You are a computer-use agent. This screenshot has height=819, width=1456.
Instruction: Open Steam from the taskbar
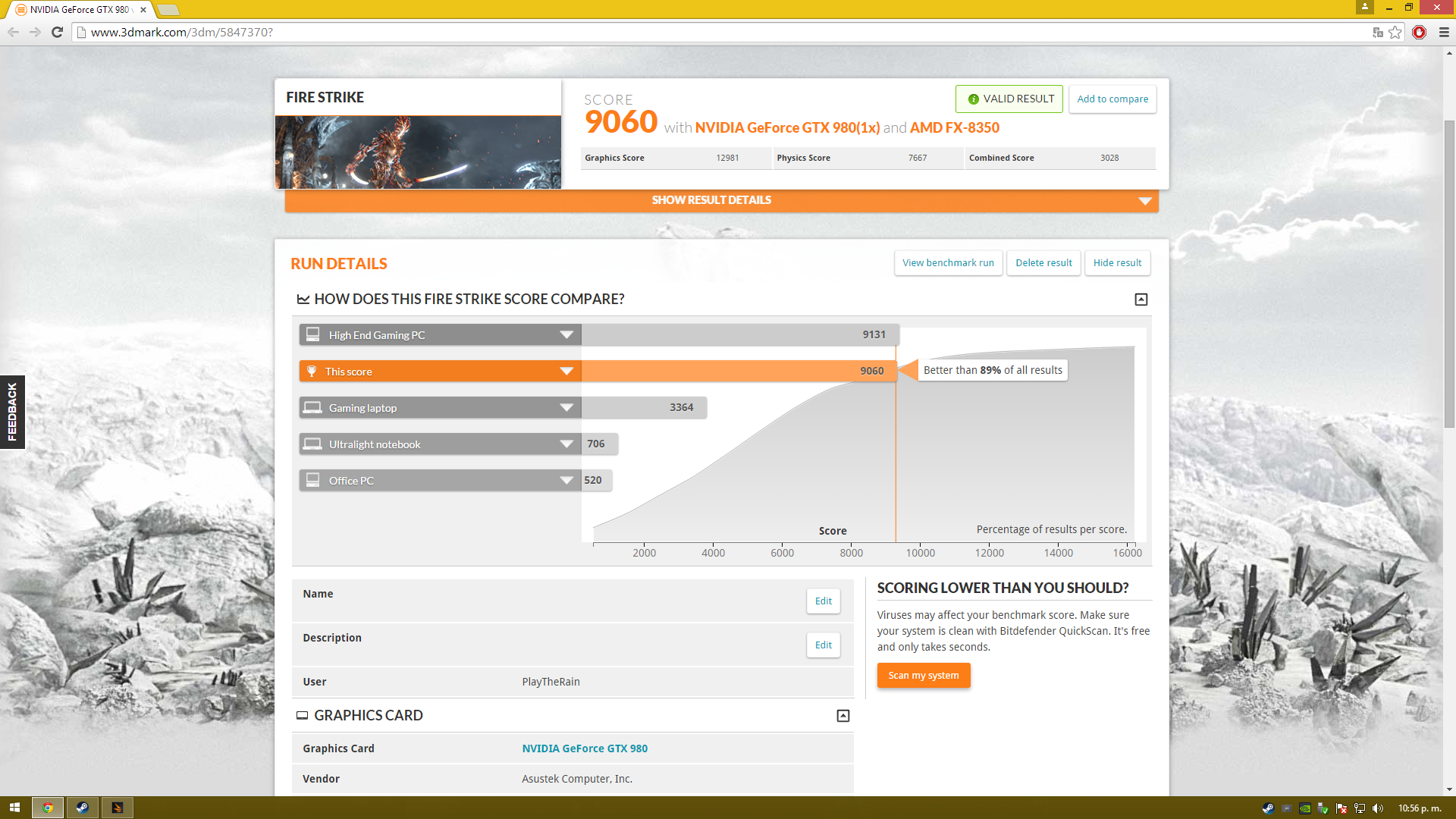pos(82,808)
